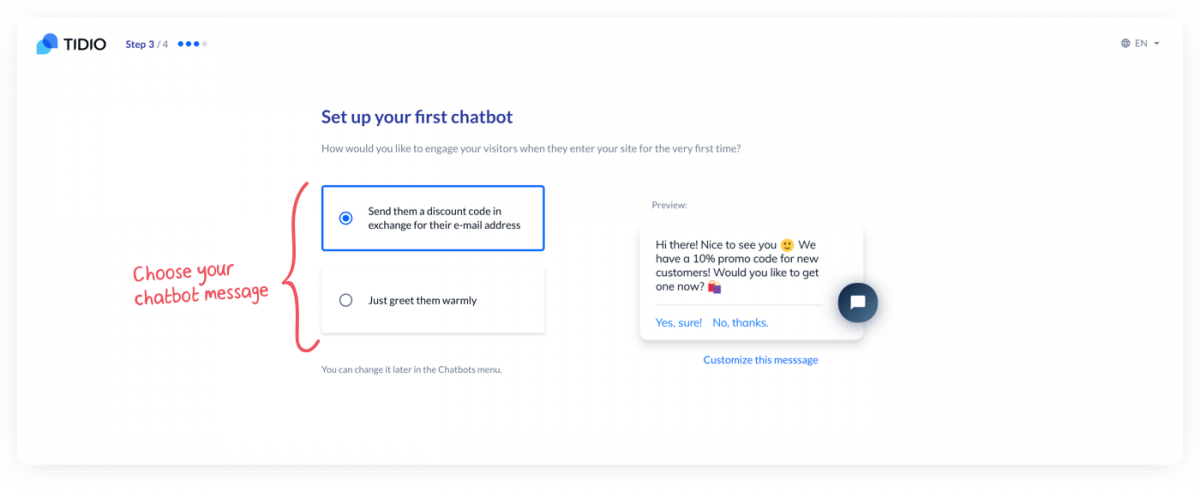This screenshot has height=492, width=1200.
Task: Click the 'Step 3 / 4' indicator
Action: (x=147, y=44)
